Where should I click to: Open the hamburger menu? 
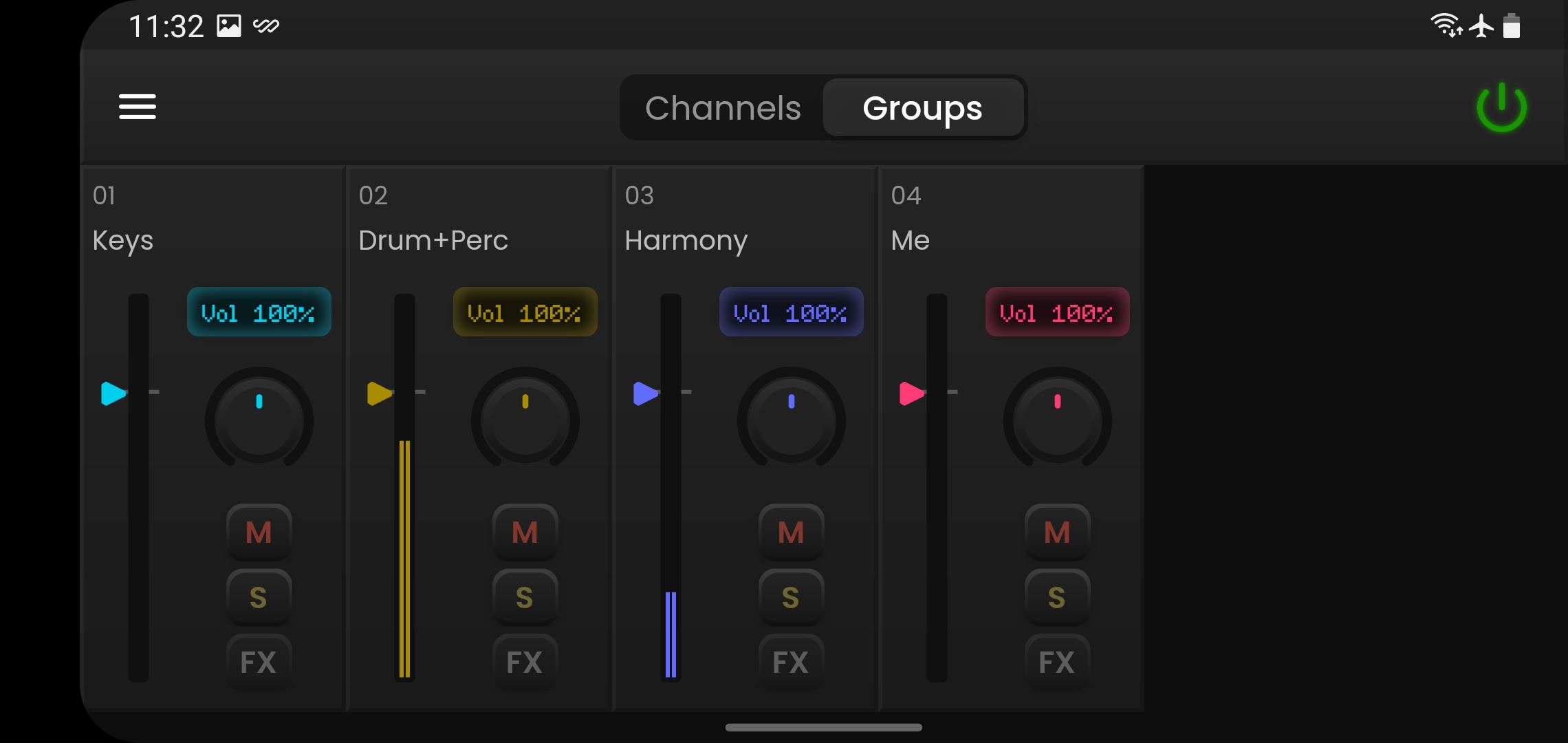tap(138, 107)
